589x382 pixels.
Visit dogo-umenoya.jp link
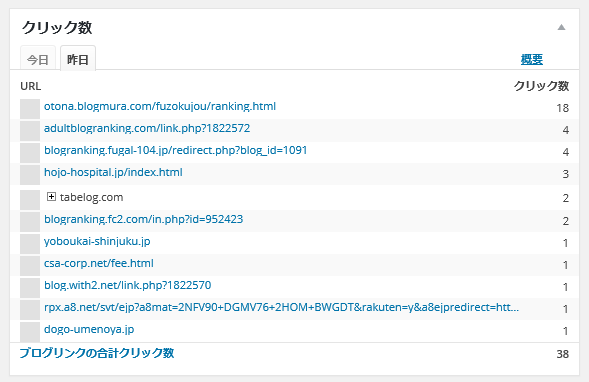(x=89, y=329)
